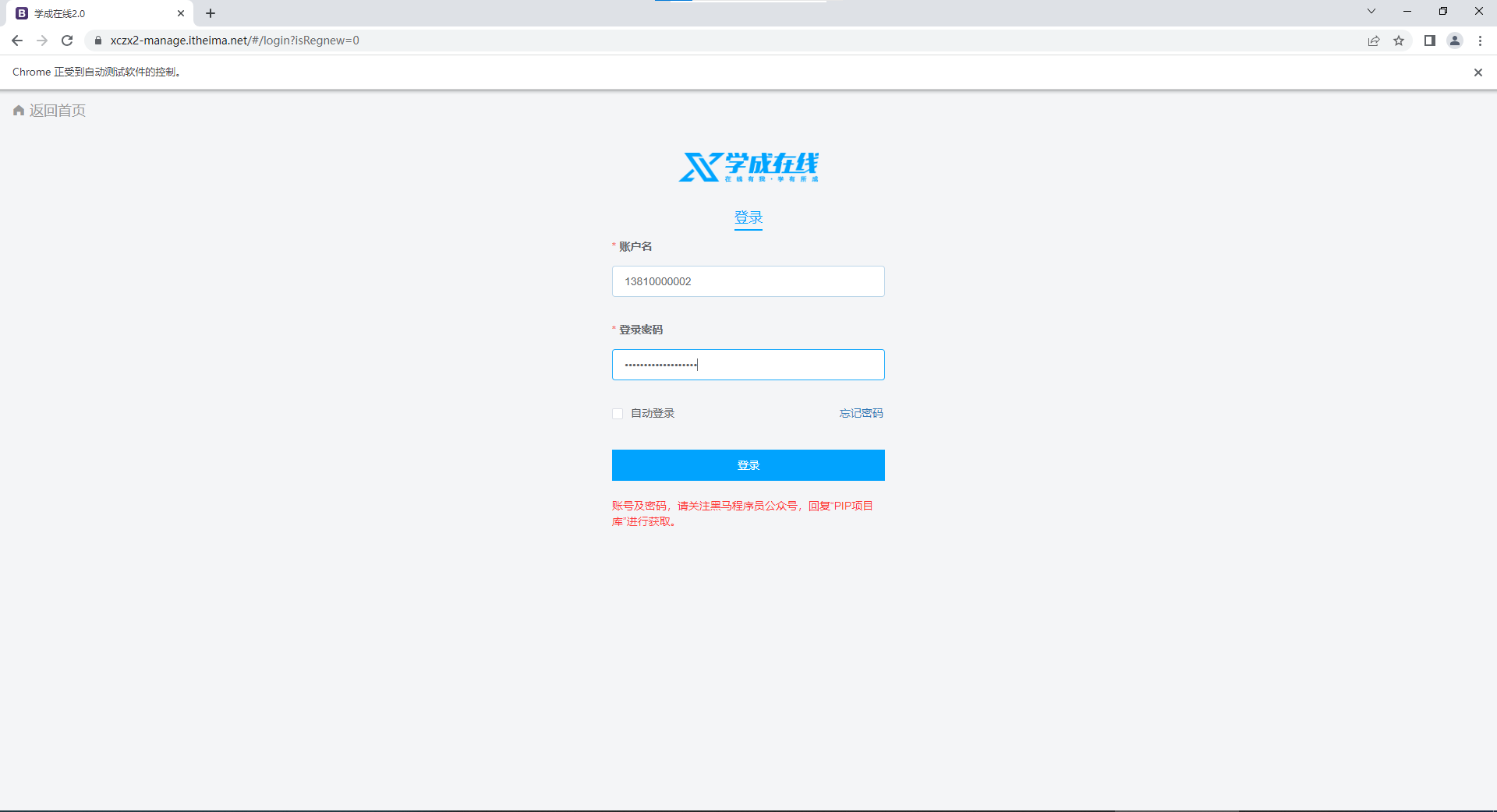This screenshot has height=812, width=1497.
Task: Click the 登录密码 input field
Action: click(748, 365)
